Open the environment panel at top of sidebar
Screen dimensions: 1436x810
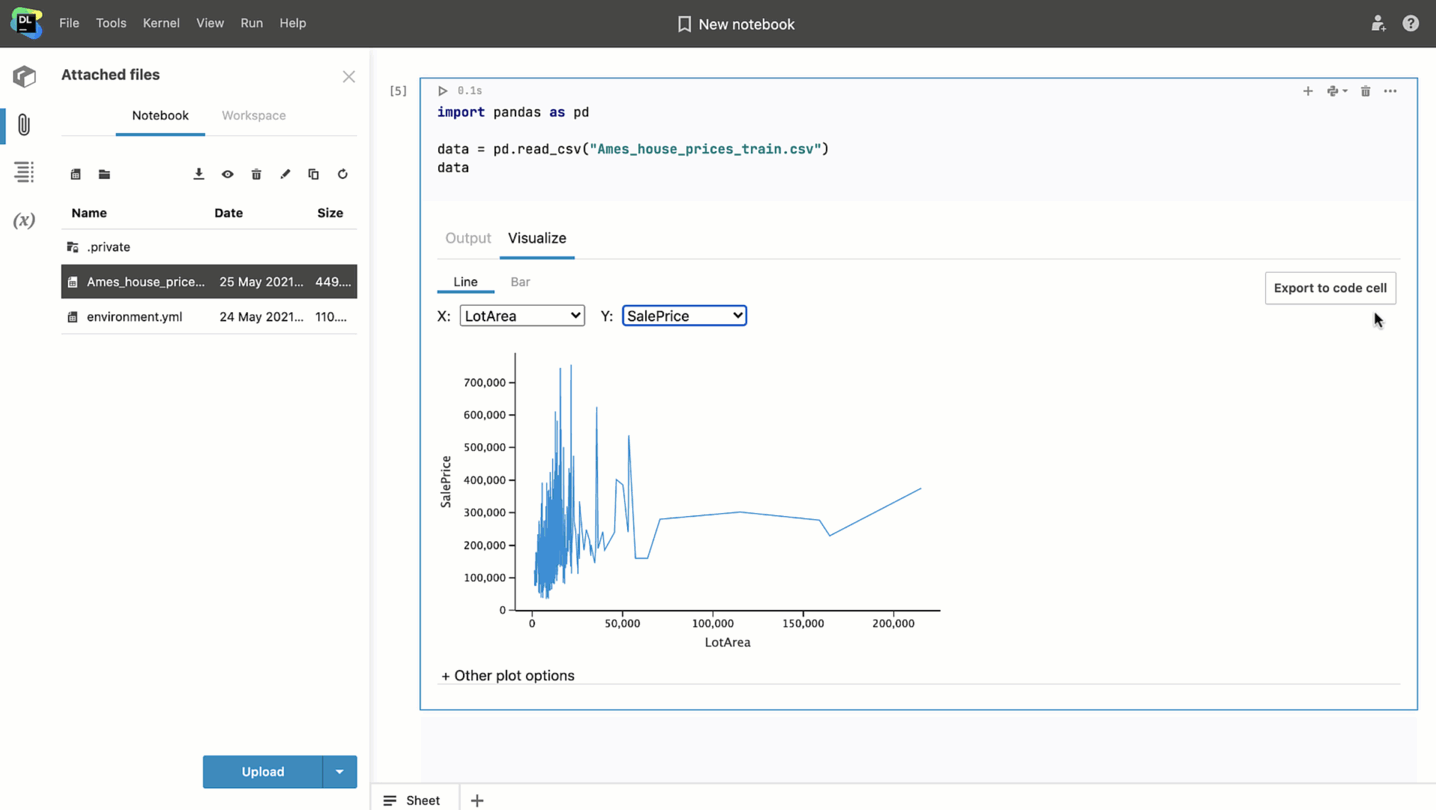[23, 76]
